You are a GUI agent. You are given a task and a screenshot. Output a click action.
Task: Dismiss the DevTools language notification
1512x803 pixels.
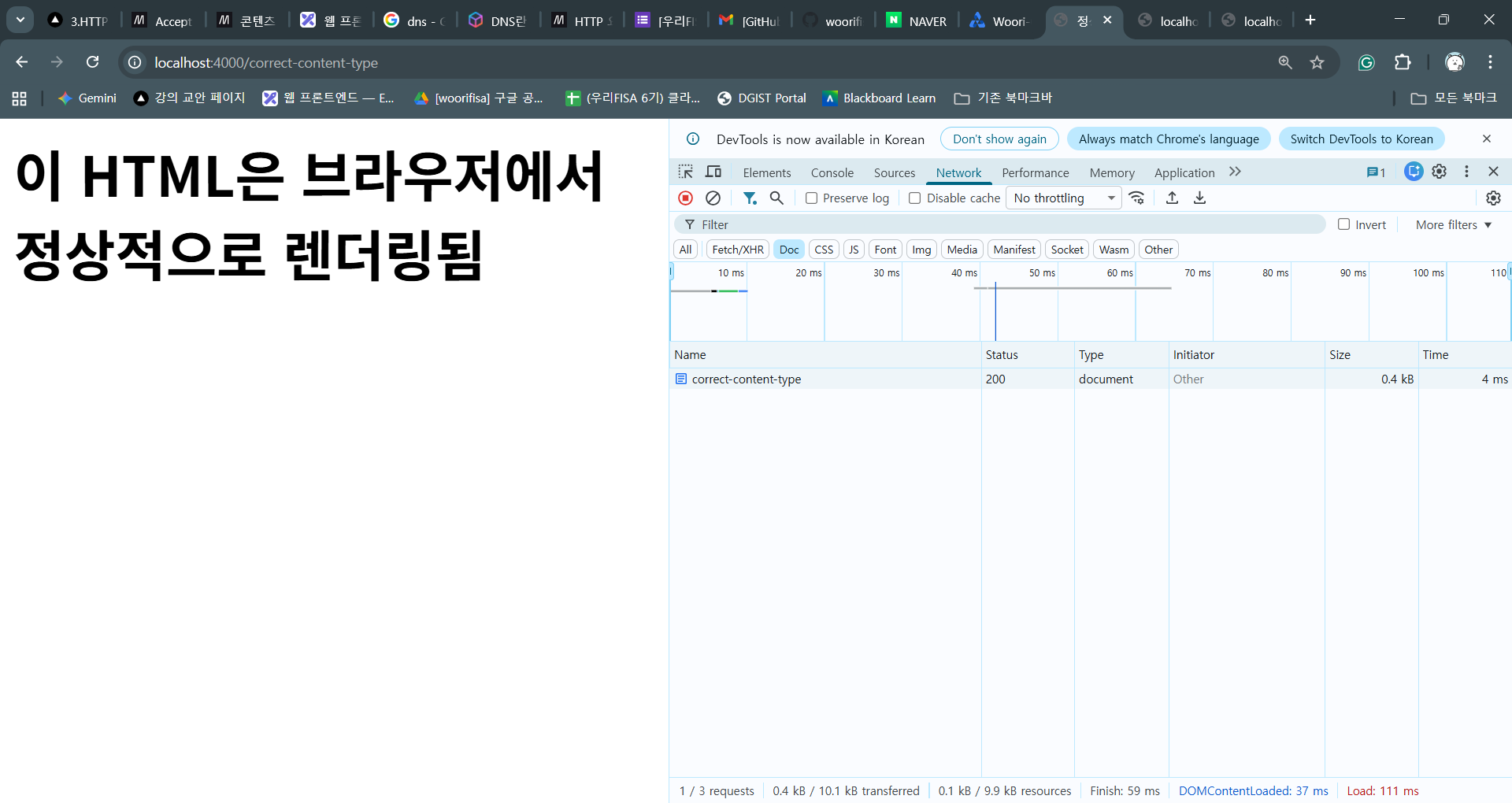click(1487, 139)
